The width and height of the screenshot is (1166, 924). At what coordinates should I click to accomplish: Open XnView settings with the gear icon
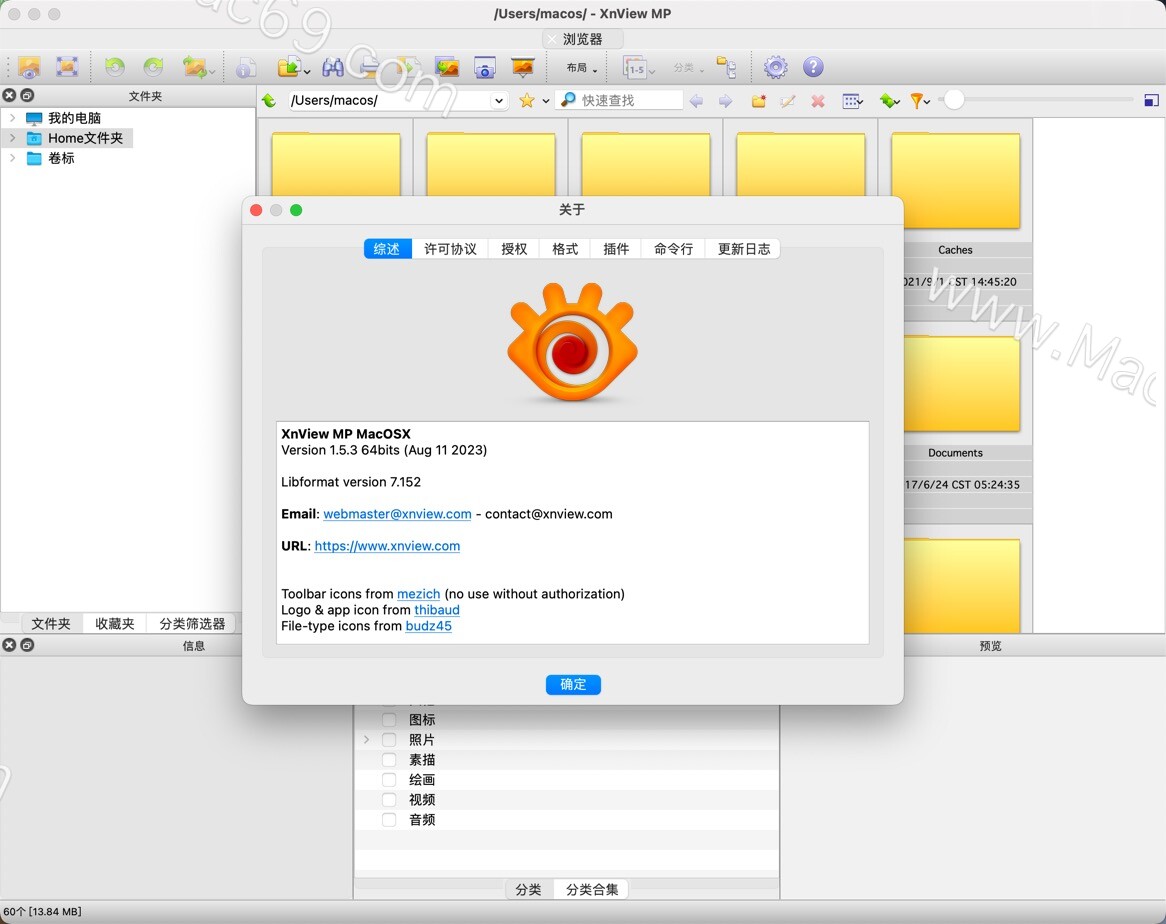776,67
